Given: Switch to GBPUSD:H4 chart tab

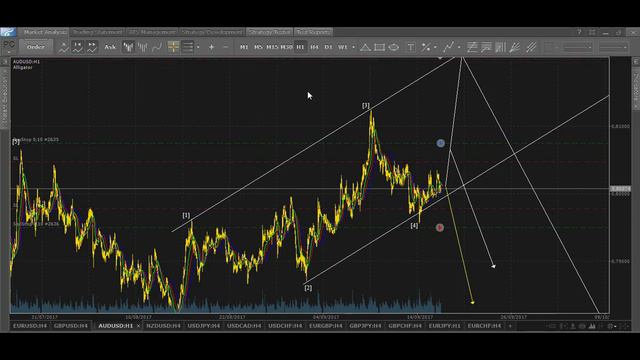Looking at the screenshot, I should pyautogui.click(x=71, y=326).
